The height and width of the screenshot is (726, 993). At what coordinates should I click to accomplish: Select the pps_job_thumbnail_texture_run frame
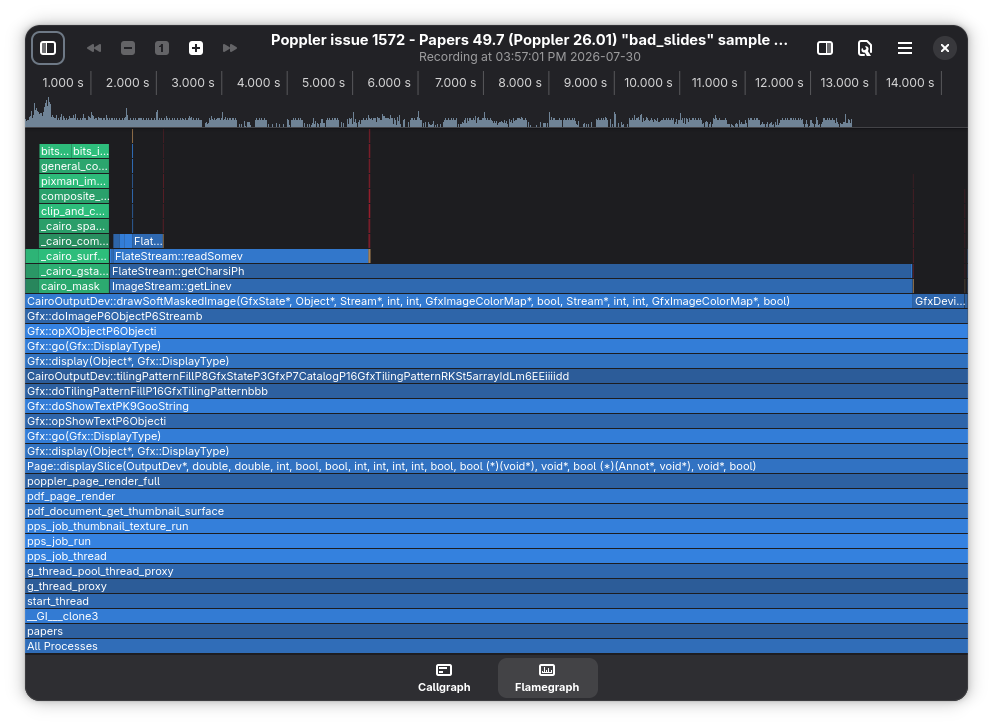click(x=496, y=526)
